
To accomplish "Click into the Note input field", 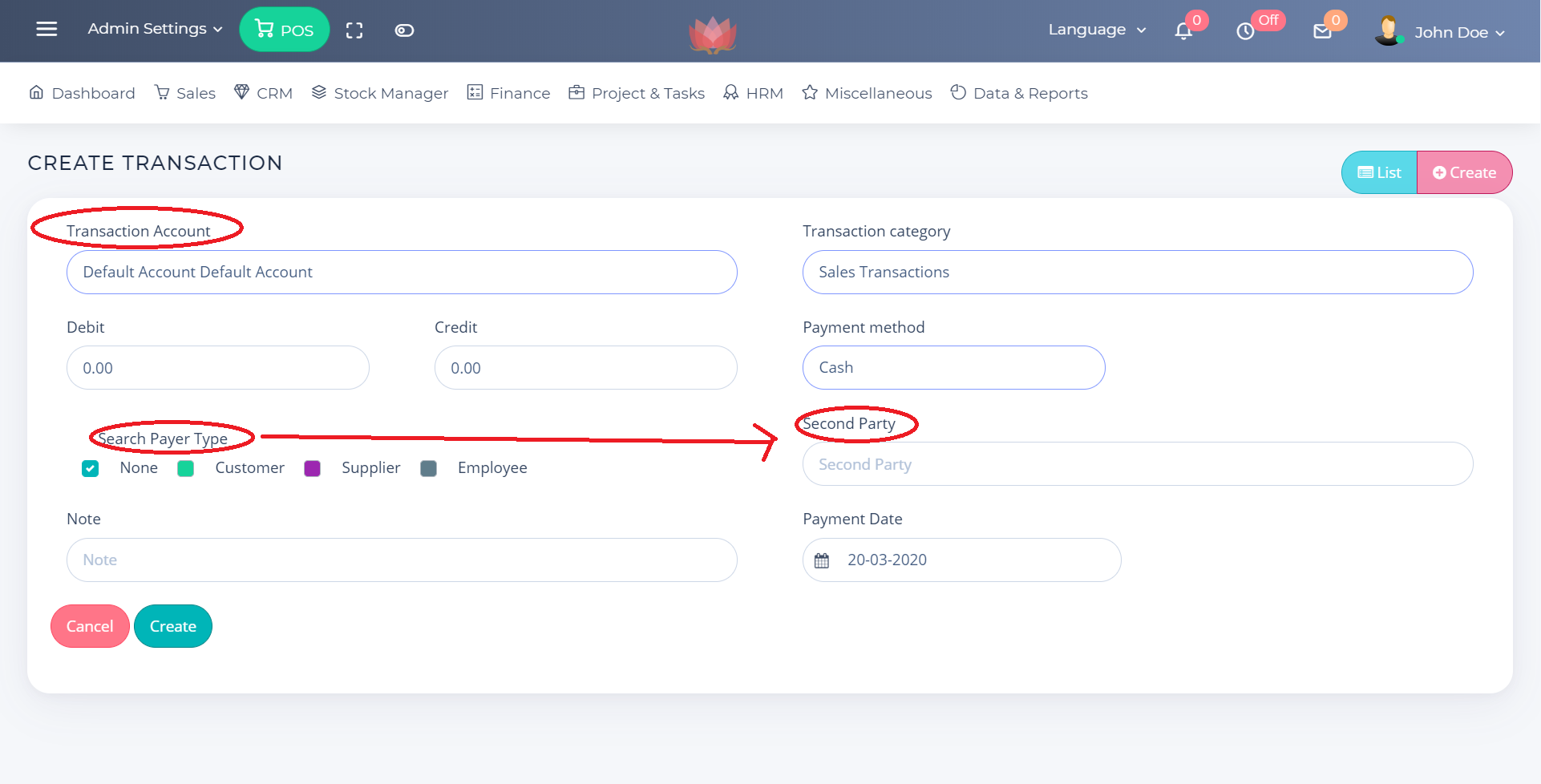I will (402, 560).
